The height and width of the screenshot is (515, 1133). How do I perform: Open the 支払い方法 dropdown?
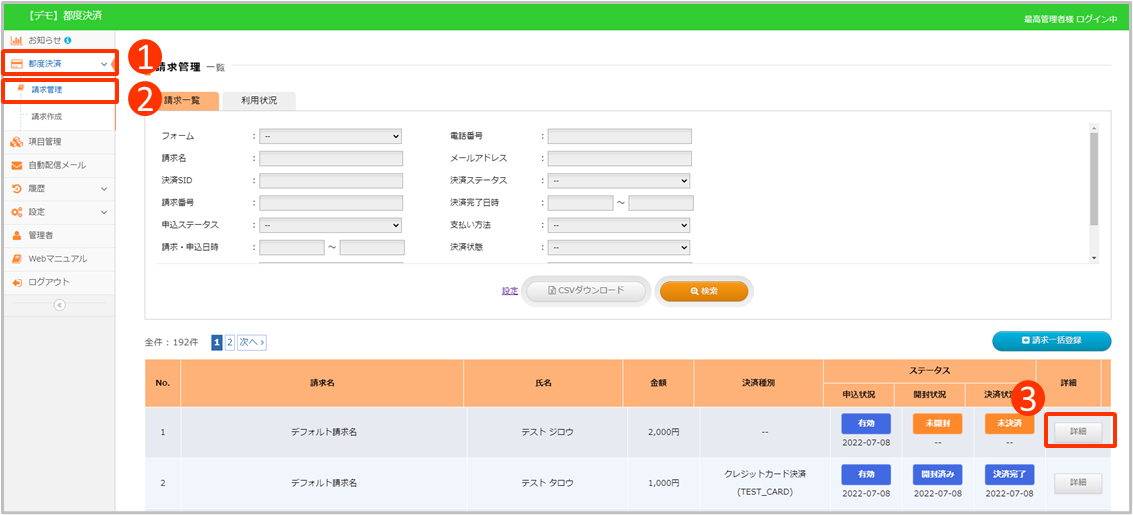(x=619, y=225)
